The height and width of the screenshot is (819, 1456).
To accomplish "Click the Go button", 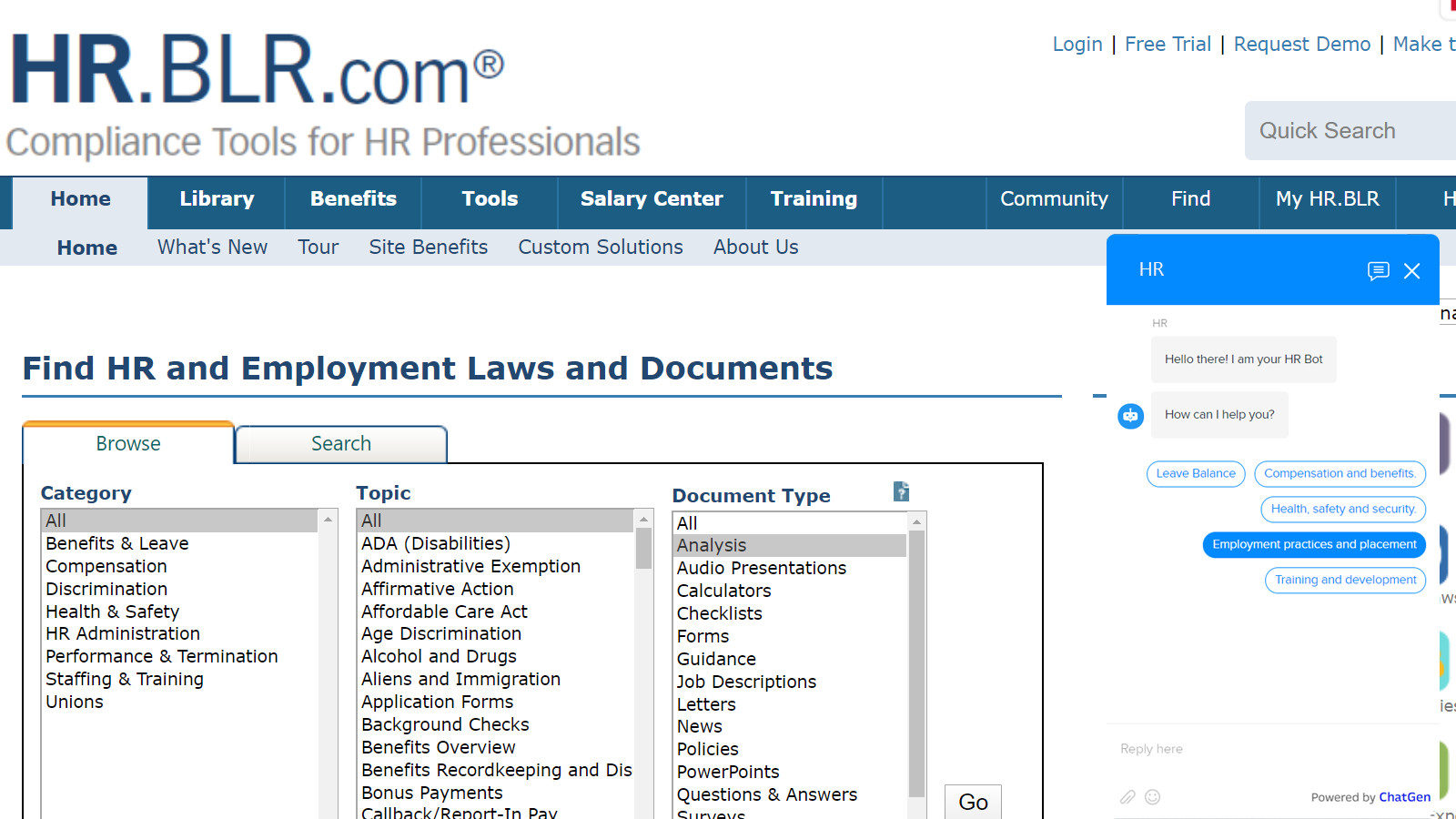I will (x=973, y=802).
